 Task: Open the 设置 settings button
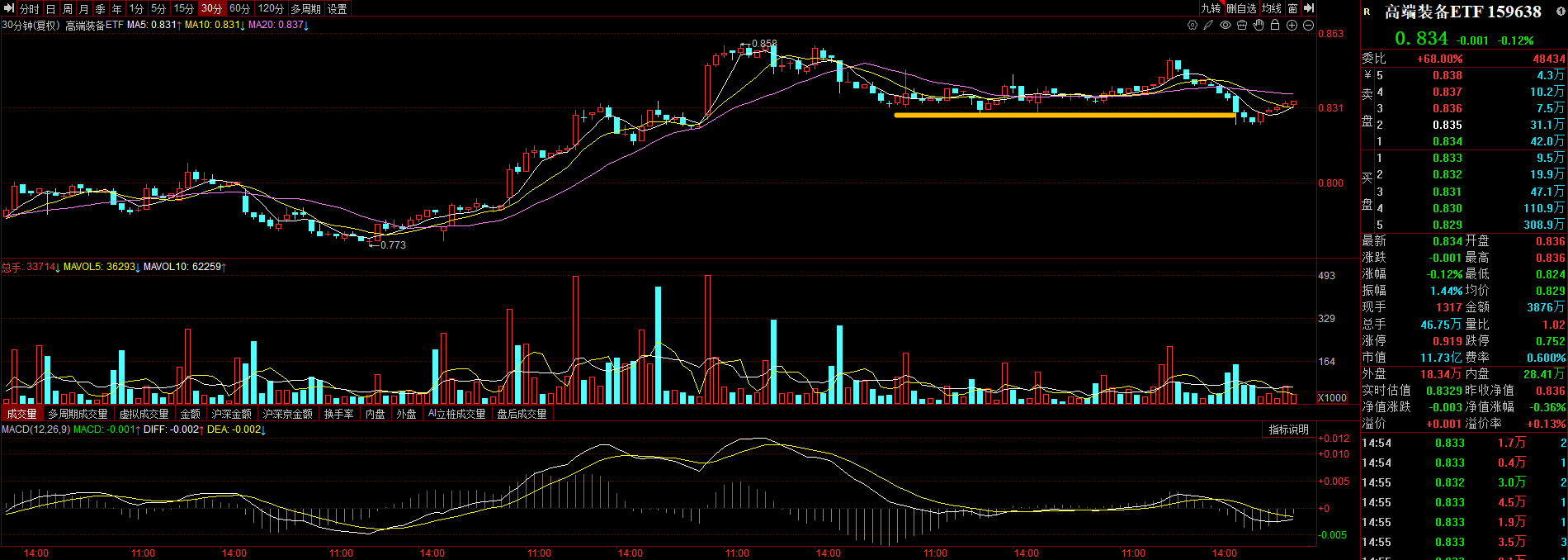(338, 8)
